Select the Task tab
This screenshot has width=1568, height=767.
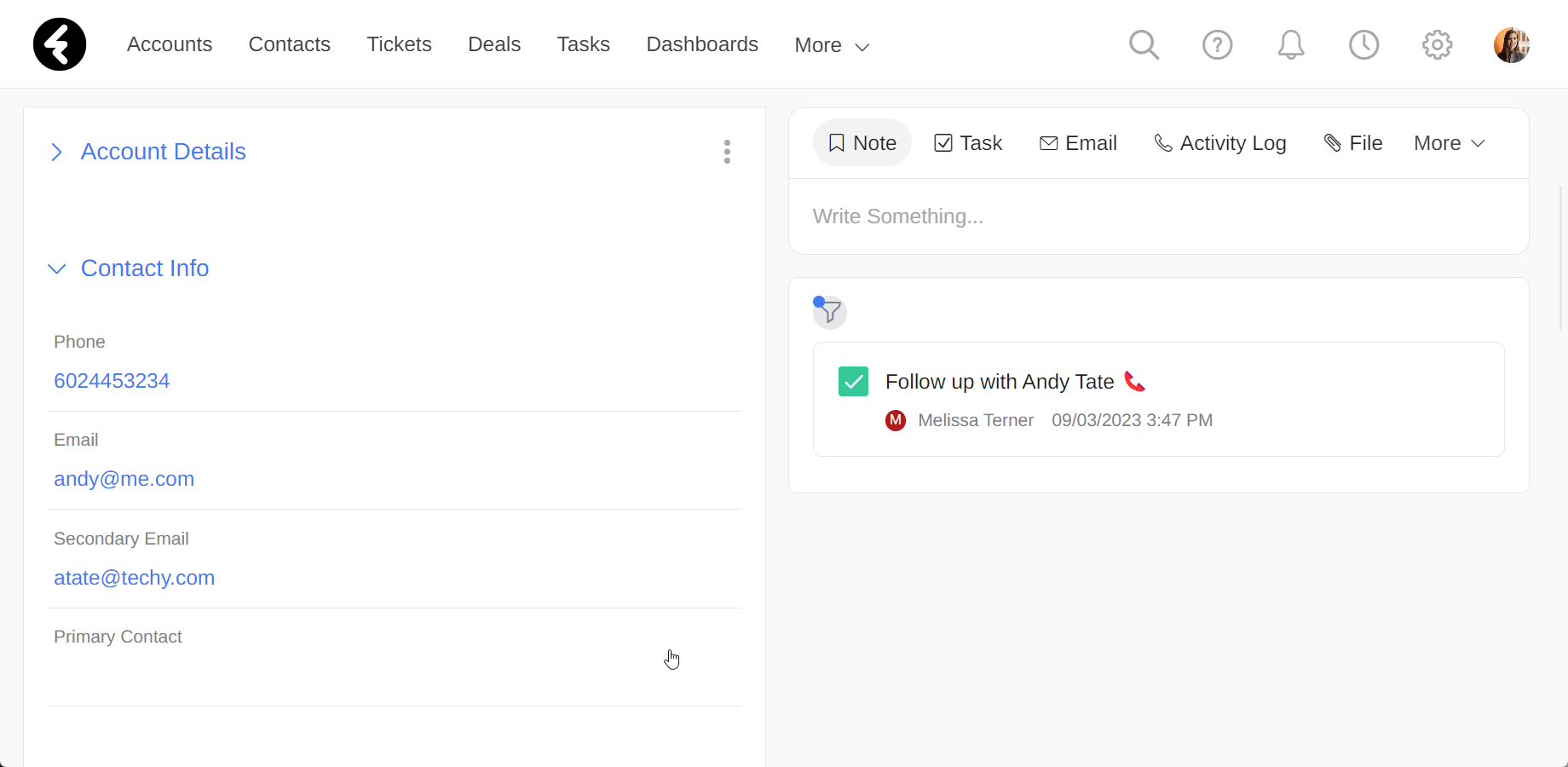click(x=968, y=143)
